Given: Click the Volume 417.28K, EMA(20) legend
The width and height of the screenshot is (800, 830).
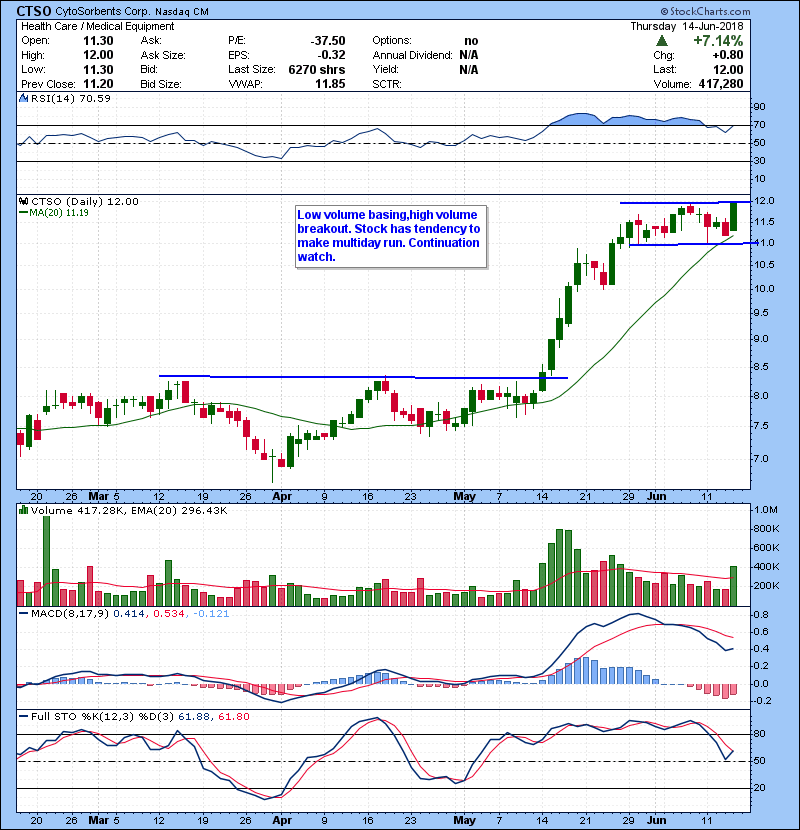Looking at the screenshot, I should [129, 511].
